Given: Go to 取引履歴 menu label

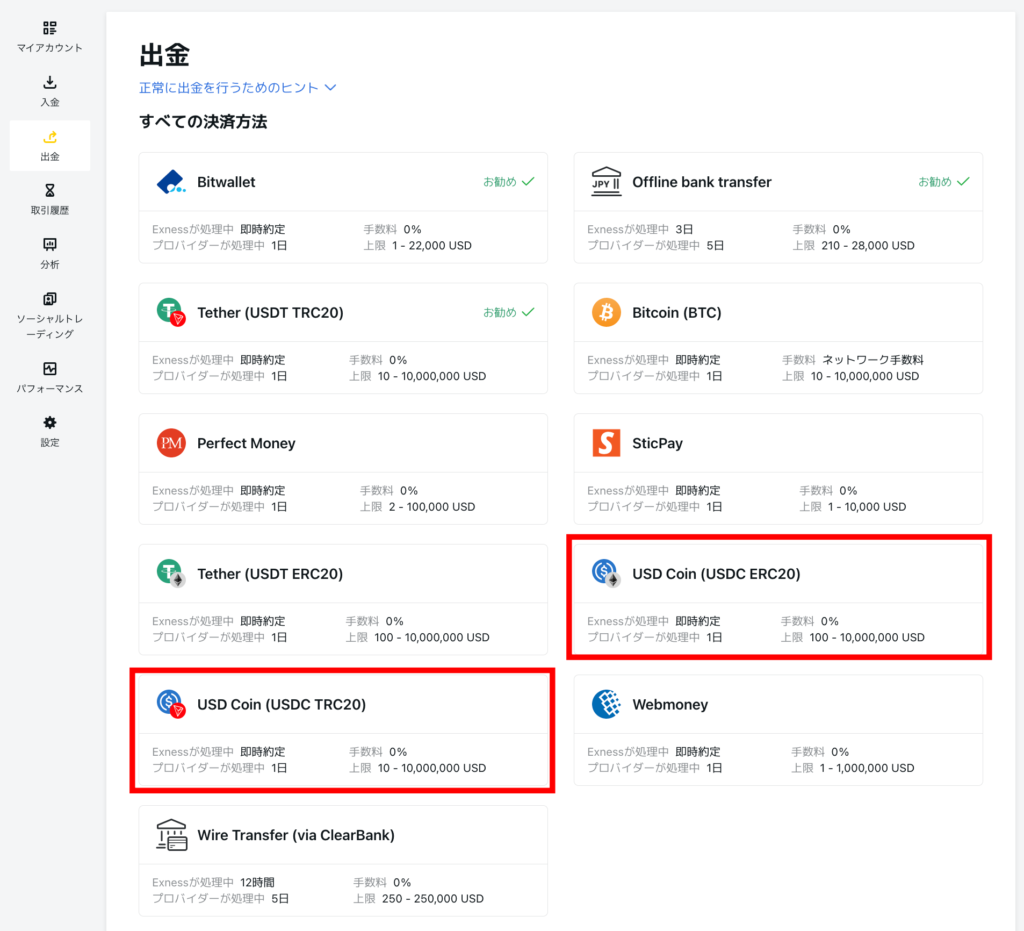Looking at the screenshot, I should click(50, 210).
